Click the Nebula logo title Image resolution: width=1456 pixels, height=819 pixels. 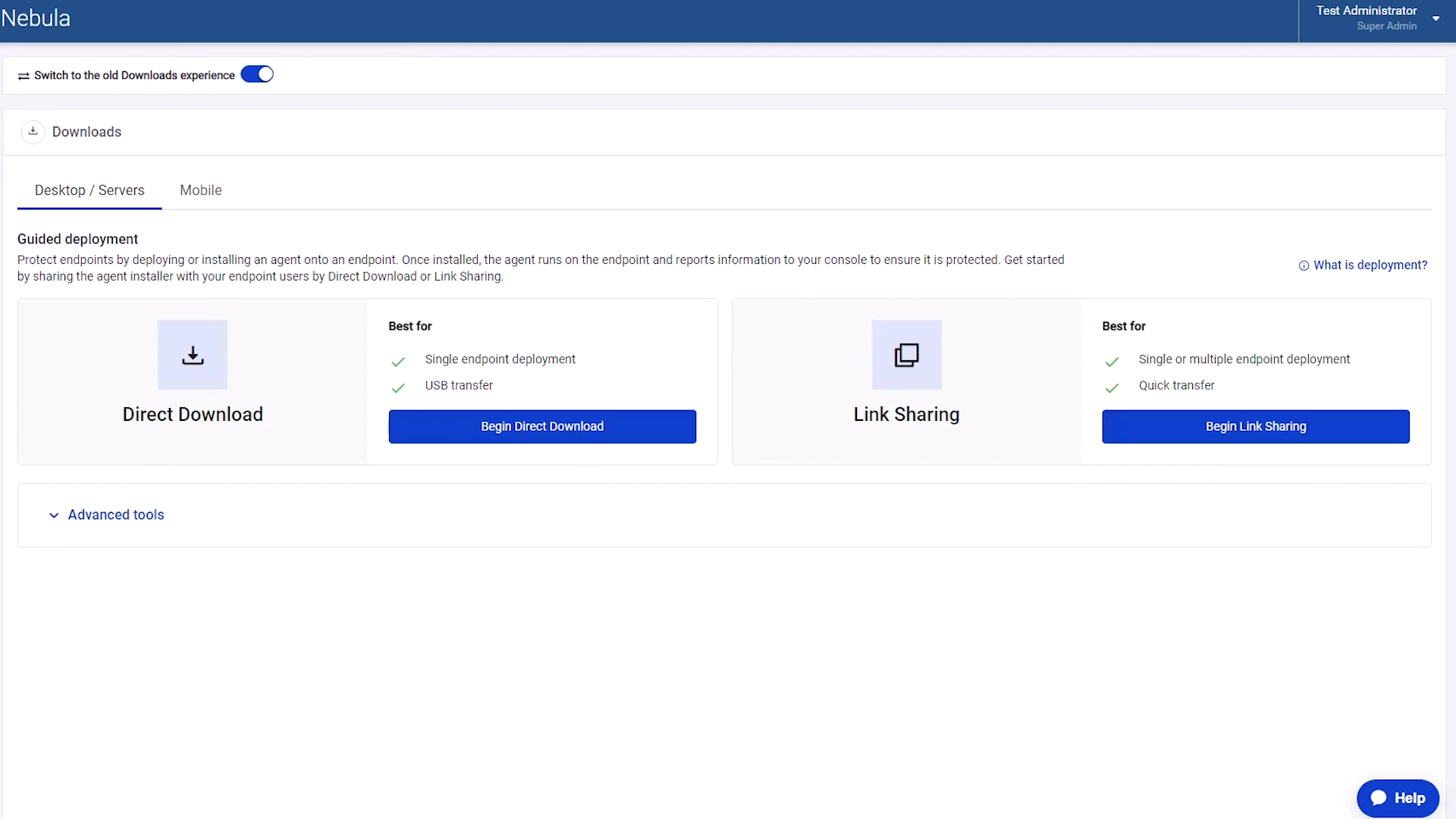coord(36,18)
